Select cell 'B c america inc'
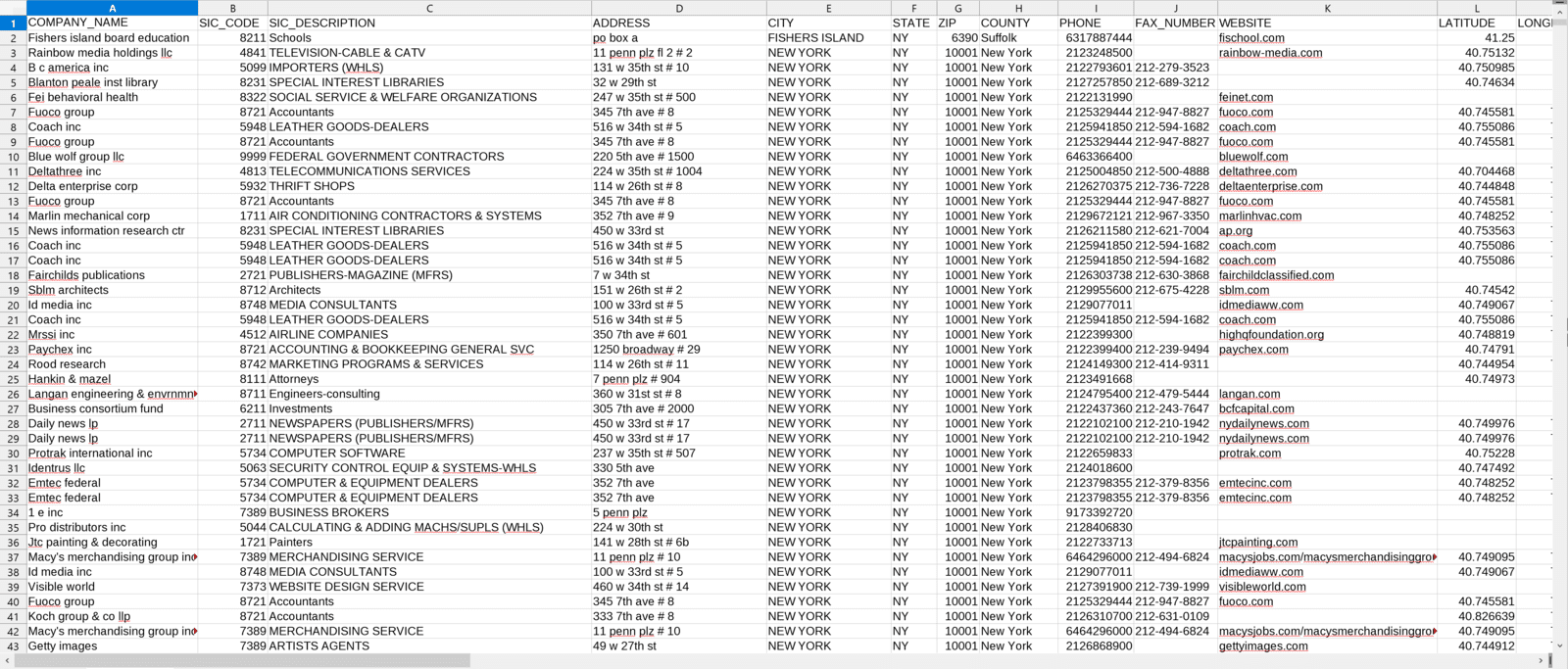 pos(112,68)
